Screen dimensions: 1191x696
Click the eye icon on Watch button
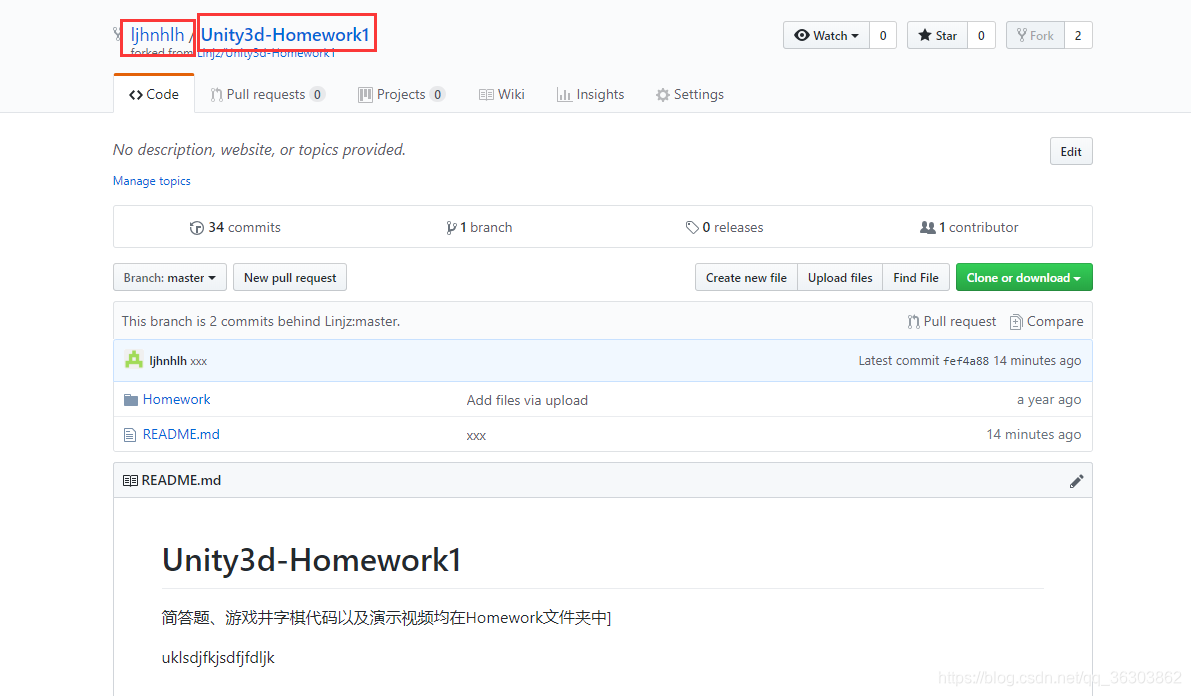pos(801,35)
